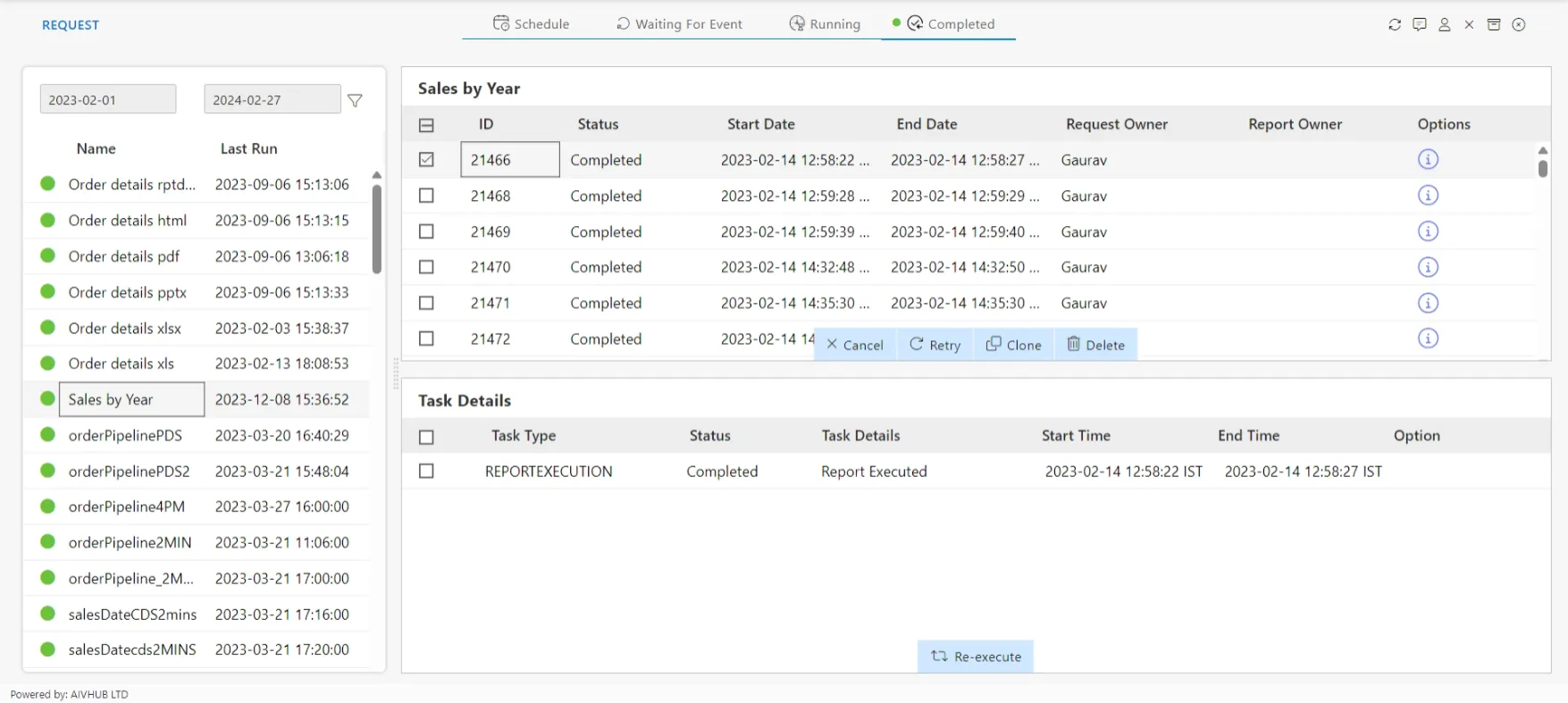This screenshot has height=703, width=1568.
Task: Click the report list scrollbar thumb
Action: coord(377,229)
